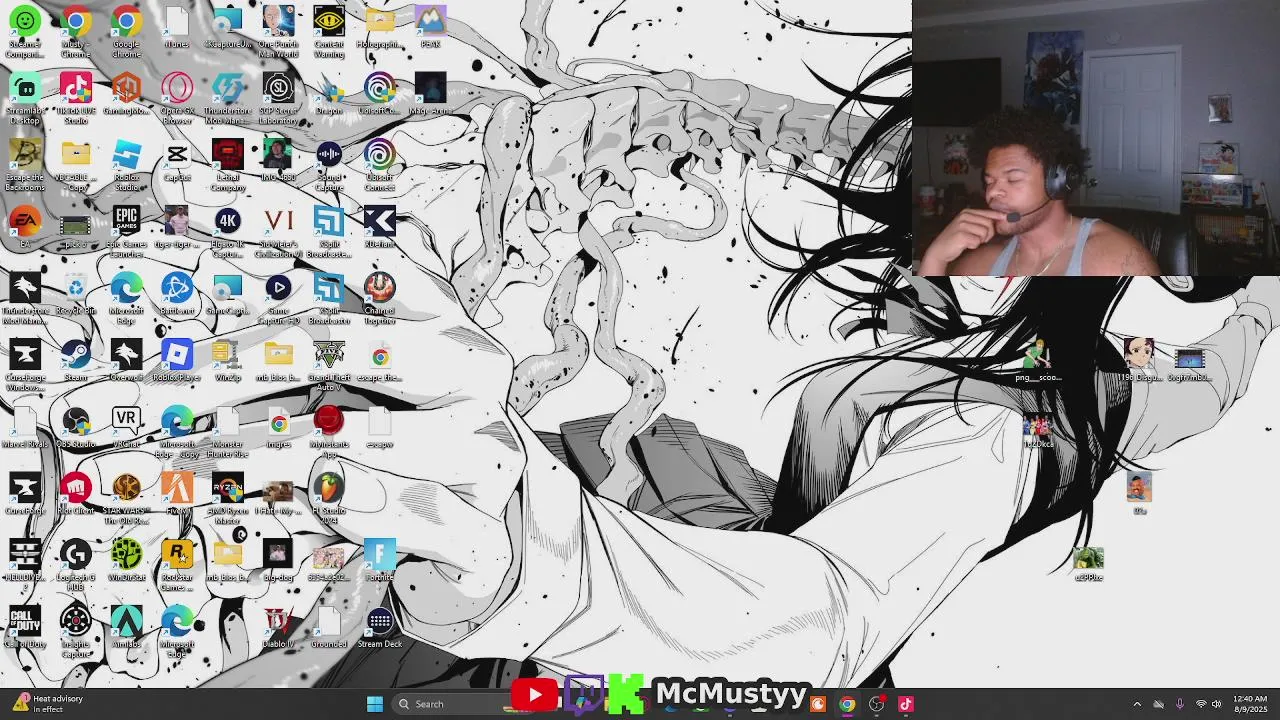Select the MyInstants App icon
This screenshot has width=1280, height=720.
(329, 432)
